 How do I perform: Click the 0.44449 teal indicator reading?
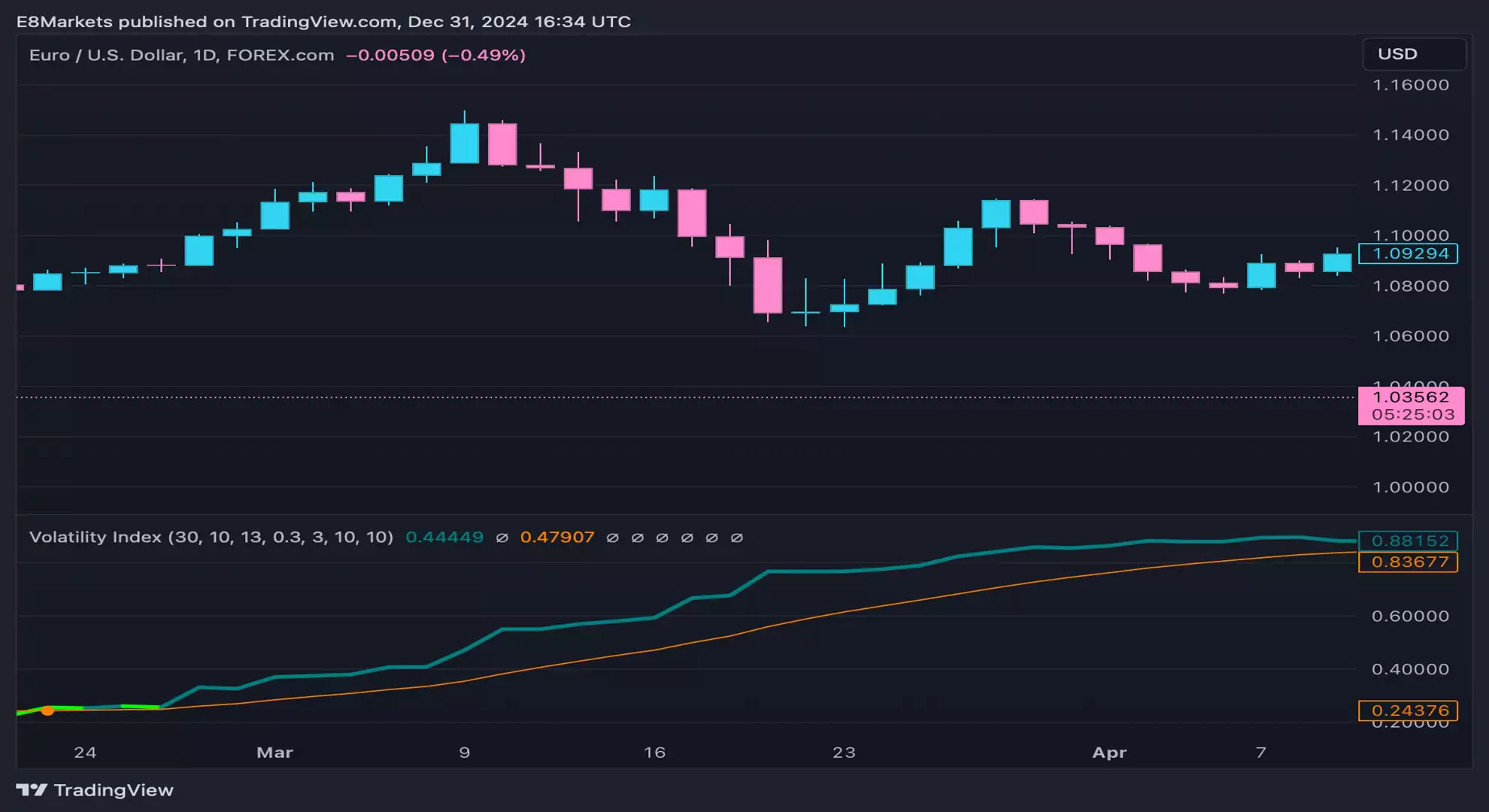pos(444,537)
